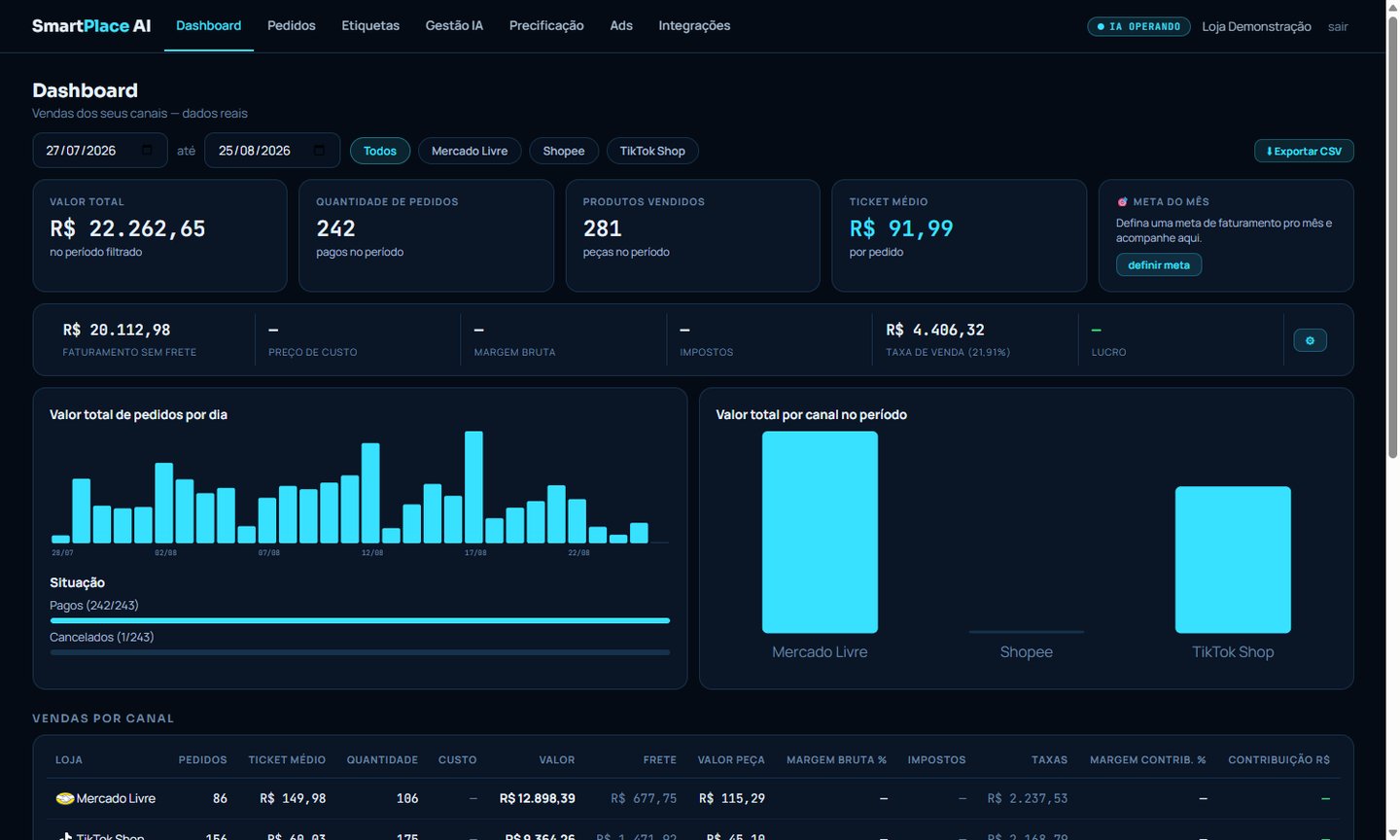
Task: Click the CONTRIBUIÇÃO R$ column header
Action: point(1278,759)
